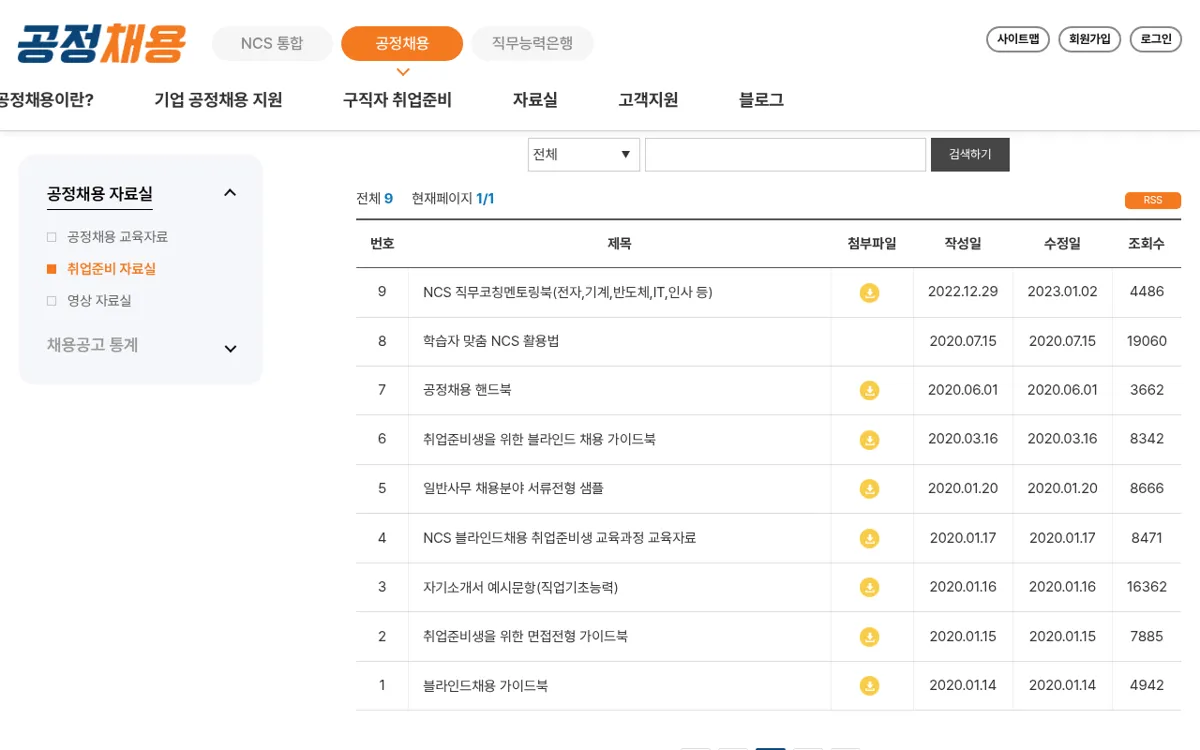Open 취업준비생을 위한 면접전형 가이드북
Screen dimensions: 1200x750
525,636
